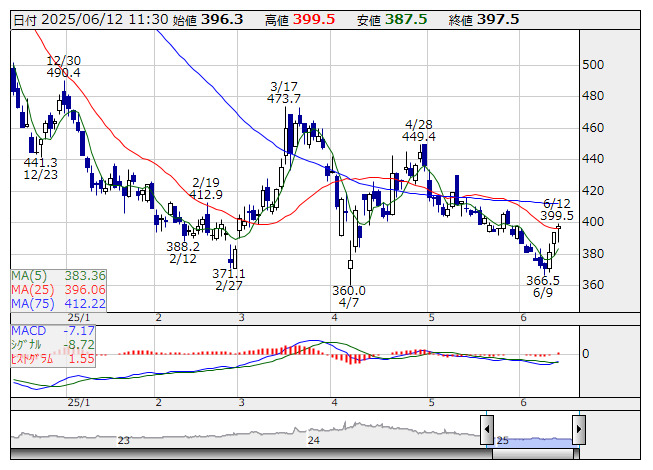Click the MACD zero axis label
653x470 pixels.
pos(586,354)
